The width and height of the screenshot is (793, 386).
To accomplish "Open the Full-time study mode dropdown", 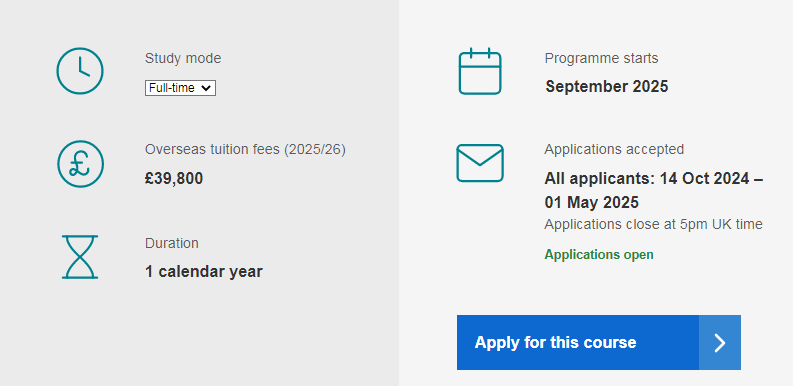I will 181,88.
